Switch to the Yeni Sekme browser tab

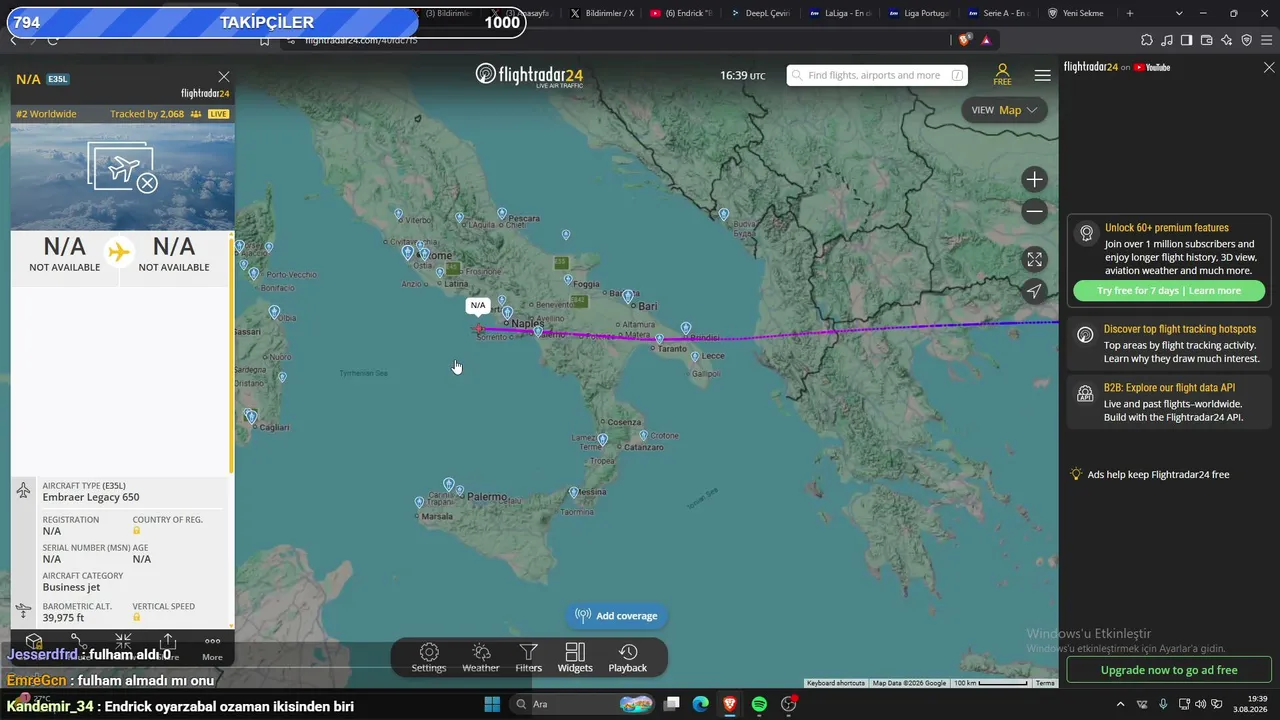(1077, 14)
